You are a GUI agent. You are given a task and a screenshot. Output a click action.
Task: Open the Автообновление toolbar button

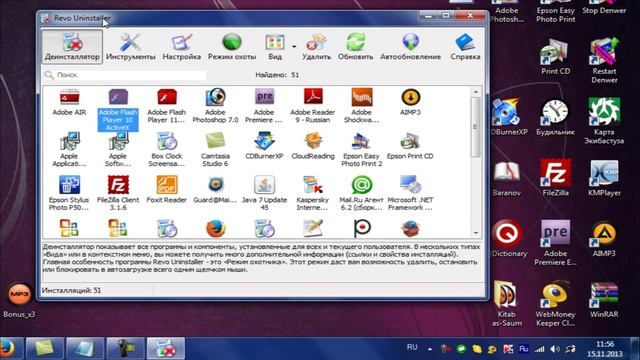410,47
